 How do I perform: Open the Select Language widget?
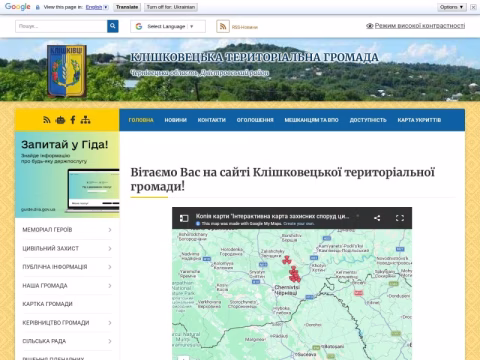(168, 26)
